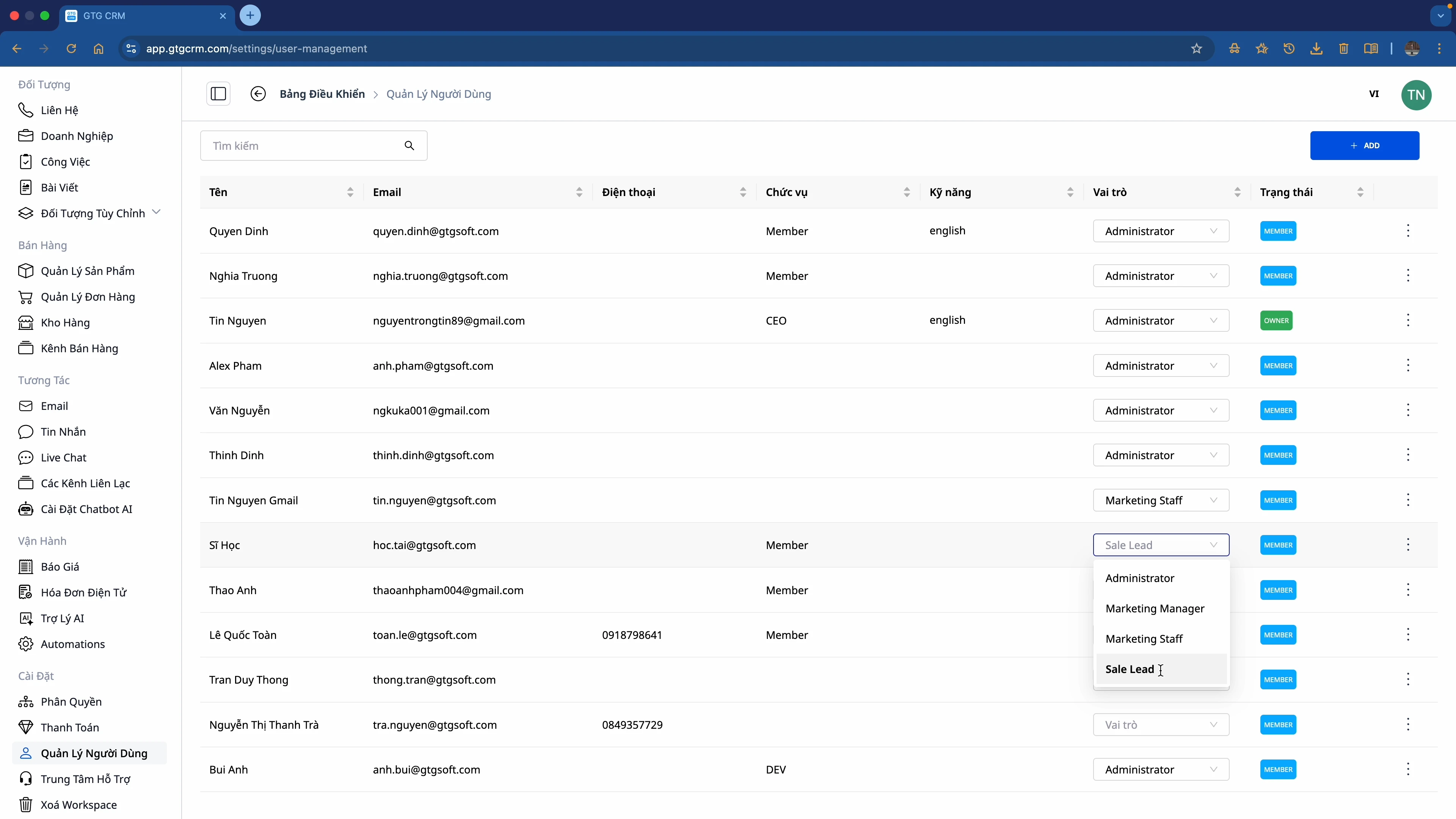Click the ADD user button

tap(1365, 145)
